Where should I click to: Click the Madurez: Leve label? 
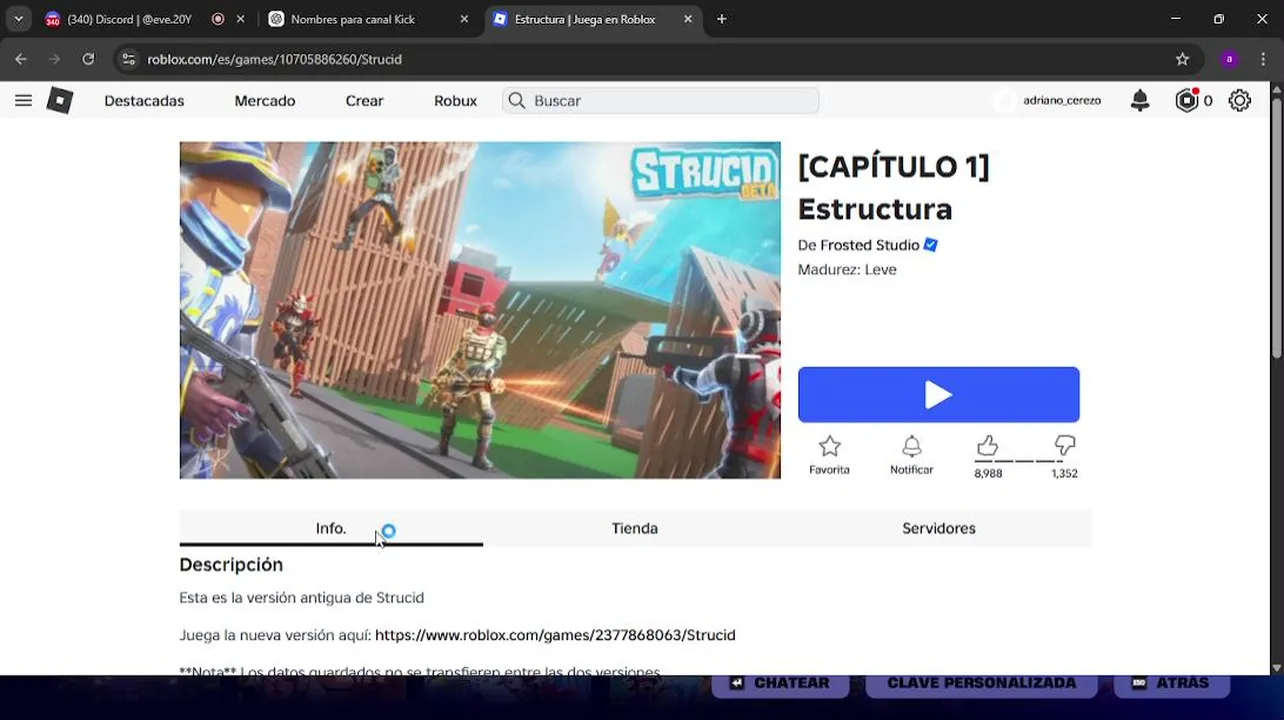(847, 269)
